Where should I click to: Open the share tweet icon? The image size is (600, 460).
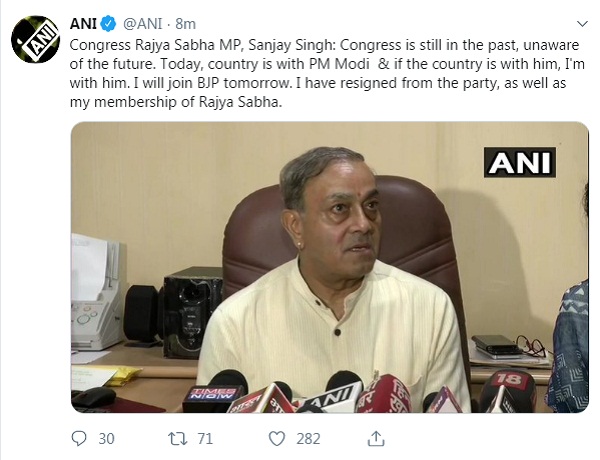[x=376, y=438]
